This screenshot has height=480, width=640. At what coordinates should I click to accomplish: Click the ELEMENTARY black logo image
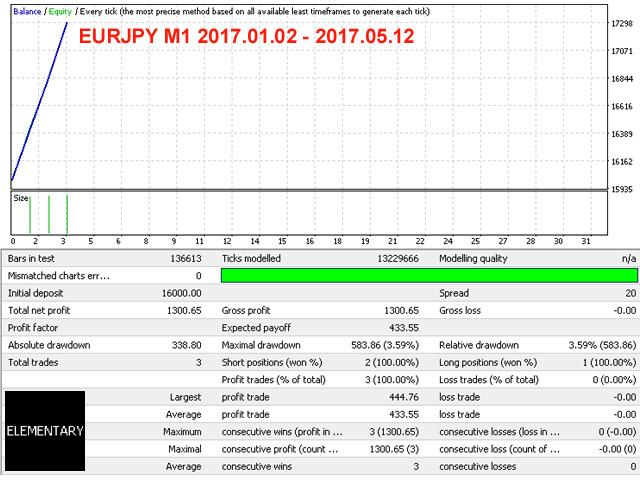click(45, 431)
